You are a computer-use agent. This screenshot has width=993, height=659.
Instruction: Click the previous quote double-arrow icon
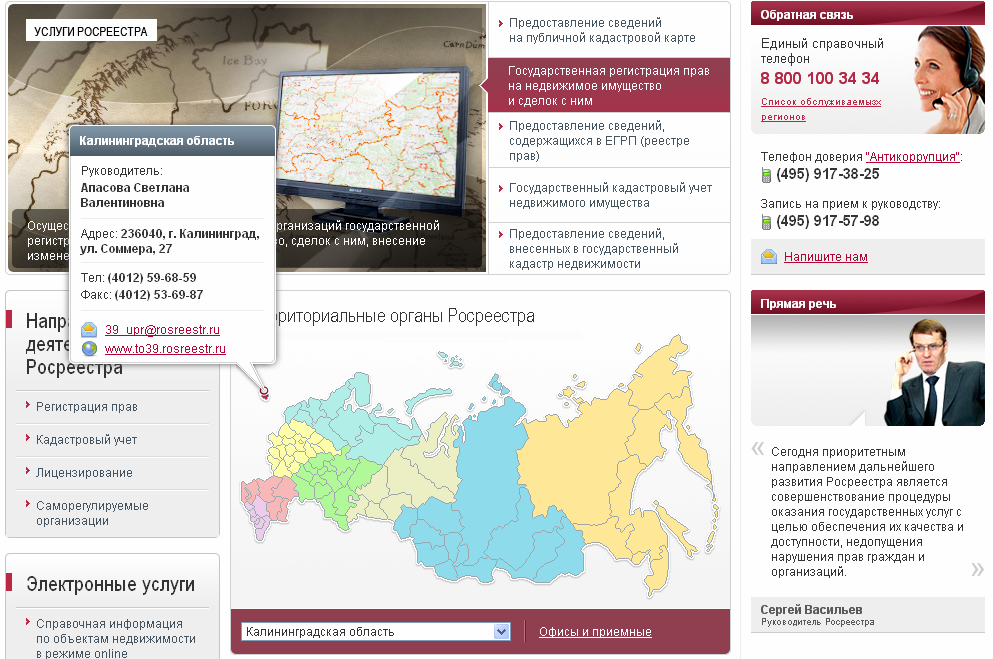758,449
